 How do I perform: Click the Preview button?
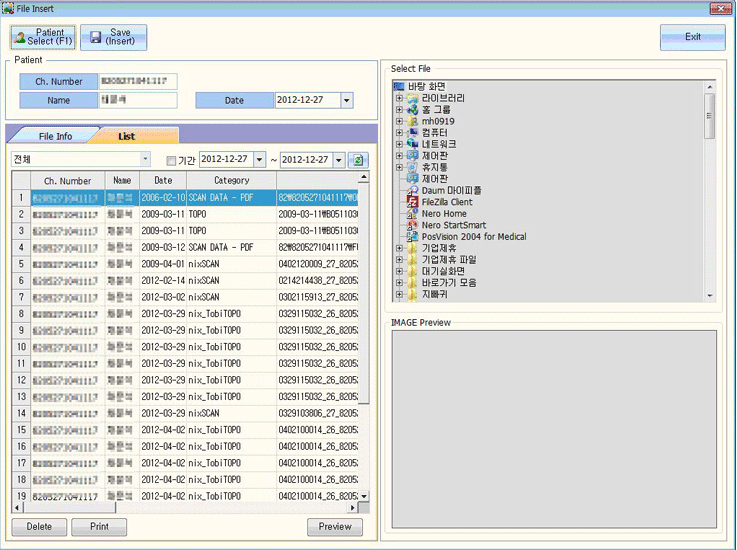click(x=334, y=526)
